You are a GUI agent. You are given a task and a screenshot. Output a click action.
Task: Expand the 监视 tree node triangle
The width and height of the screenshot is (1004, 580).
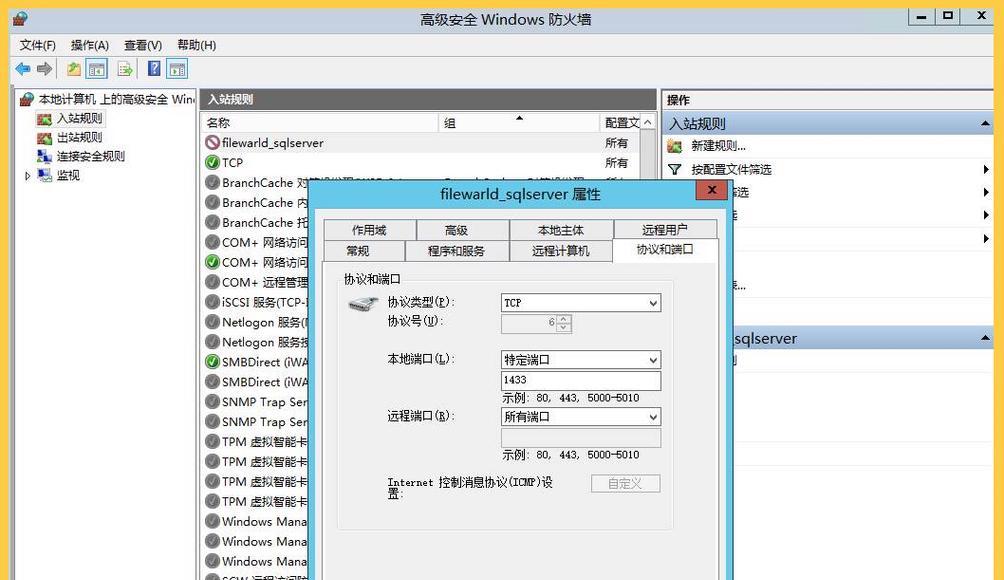point(28,175)
